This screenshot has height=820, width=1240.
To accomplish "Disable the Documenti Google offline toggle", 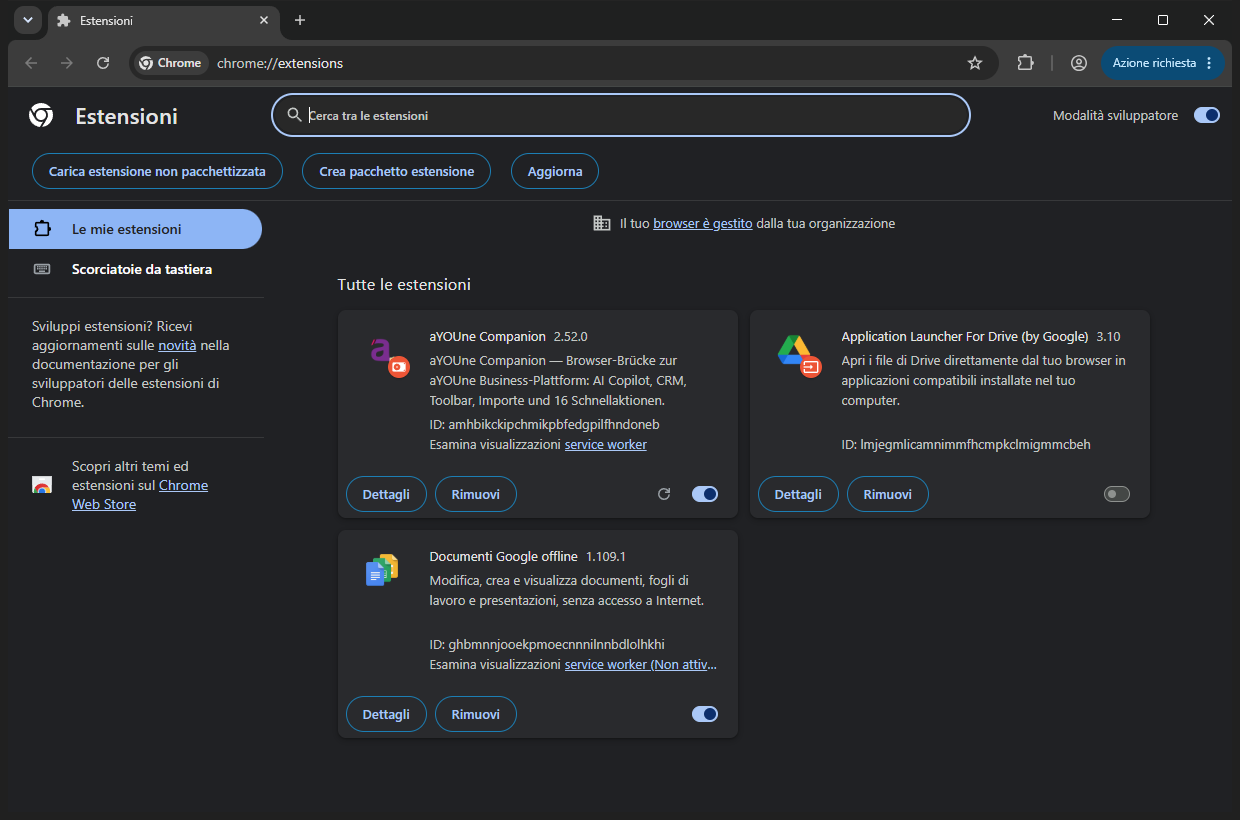I will point(705,714).
